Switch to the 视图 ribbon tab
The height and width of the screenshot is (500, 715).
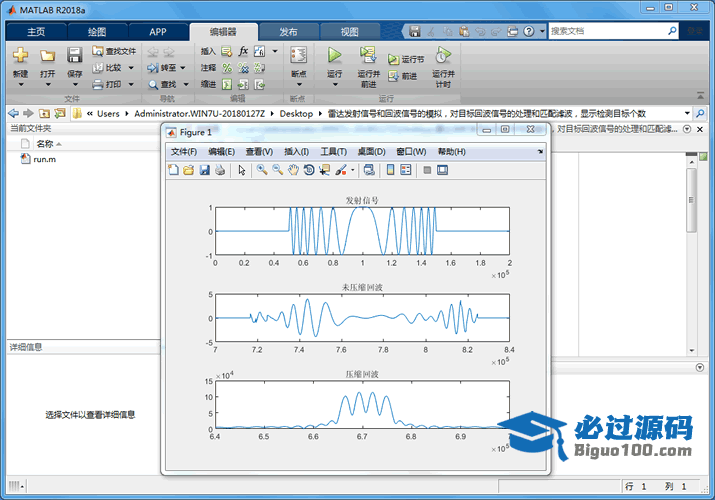[x=350, y=32]
